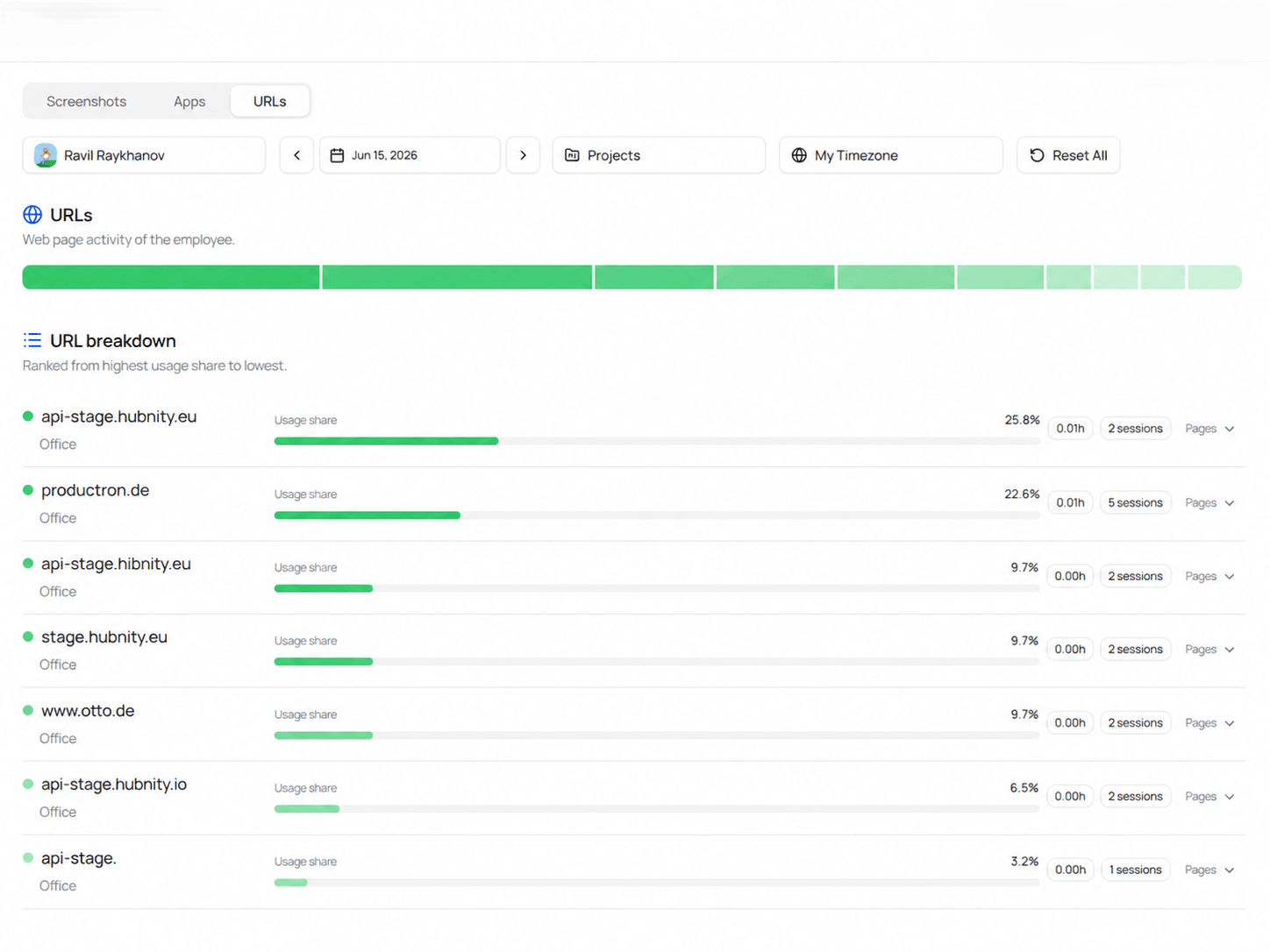
Task: Click the status dot beside api-stage.hubnity.io
Action: tap(28, 785)
